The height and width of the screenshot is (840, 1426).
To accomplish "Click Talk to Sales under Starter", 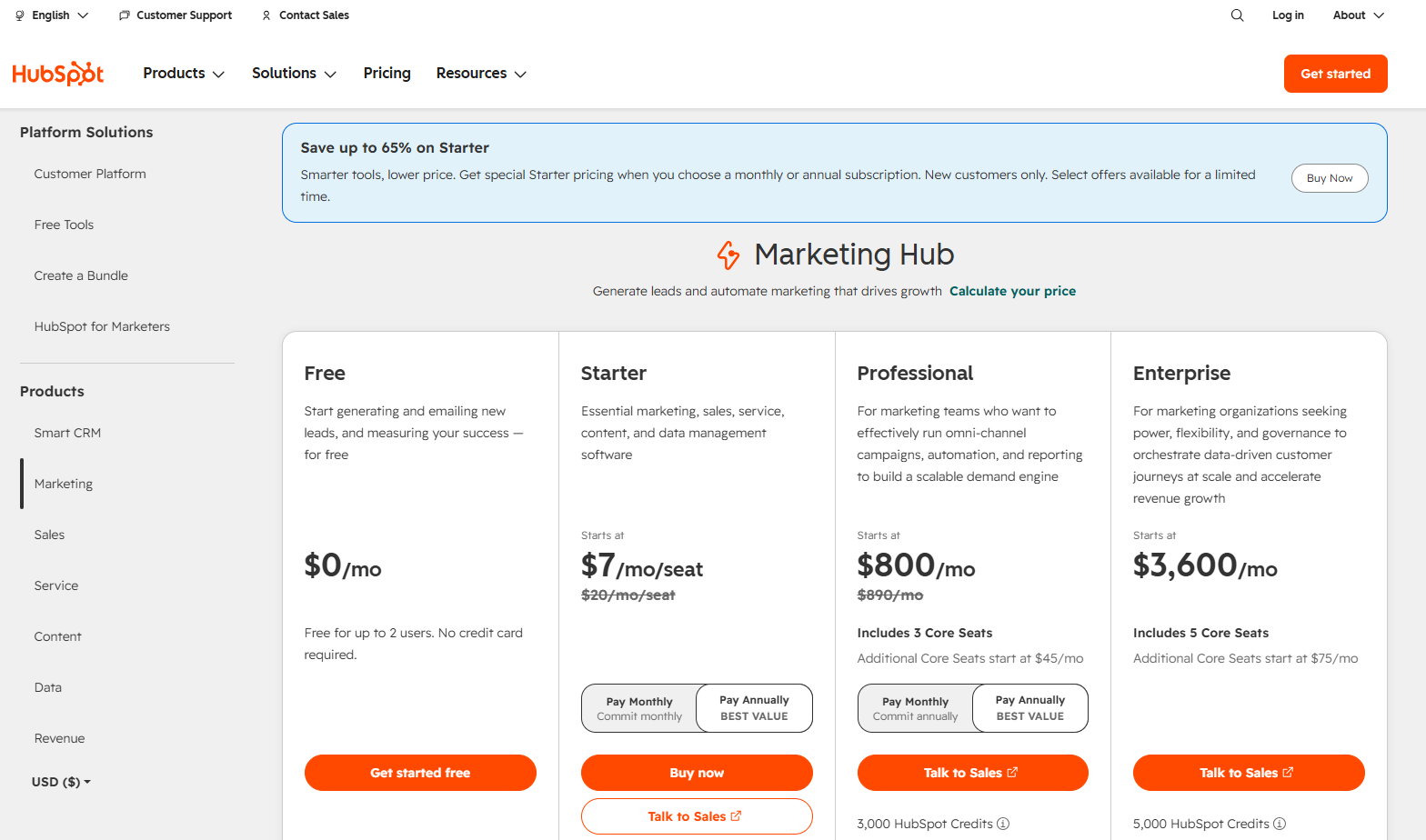I will tap(697, 816).
